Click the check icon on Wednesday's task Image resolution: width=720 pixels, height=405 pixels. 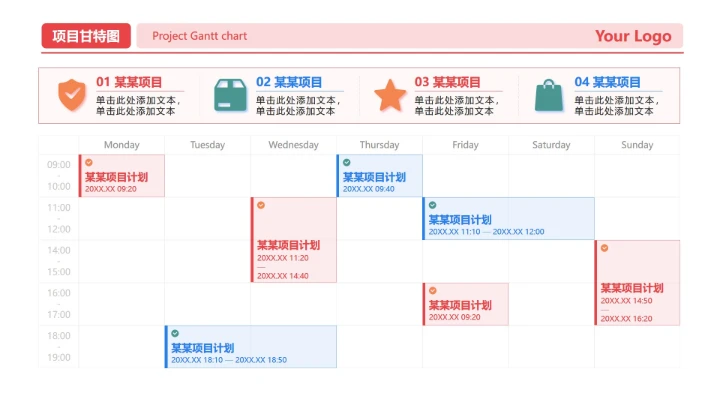pos(261,205)
